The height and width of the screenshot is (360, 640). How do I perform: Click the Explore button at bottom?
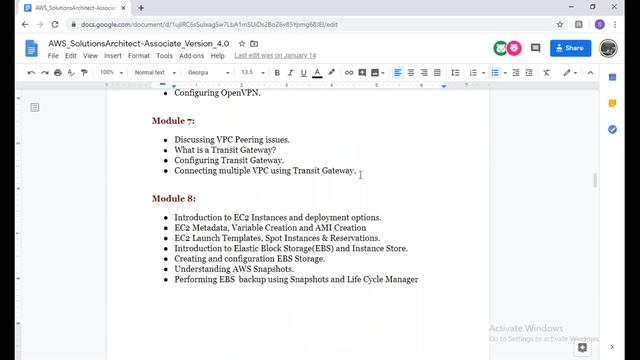click(x=582, y=348)
